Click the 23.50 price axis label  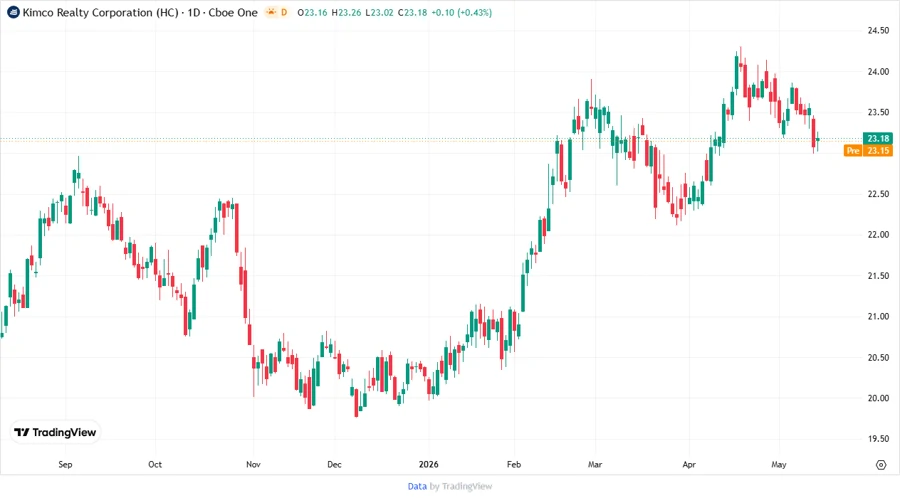point(878,112)
